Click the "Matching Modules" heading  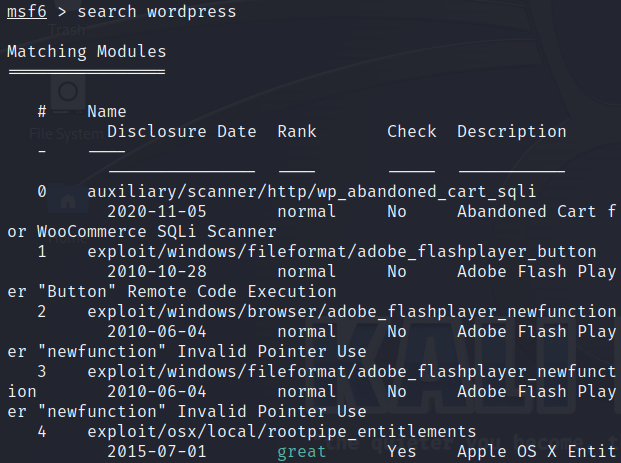tap(87, 52)
